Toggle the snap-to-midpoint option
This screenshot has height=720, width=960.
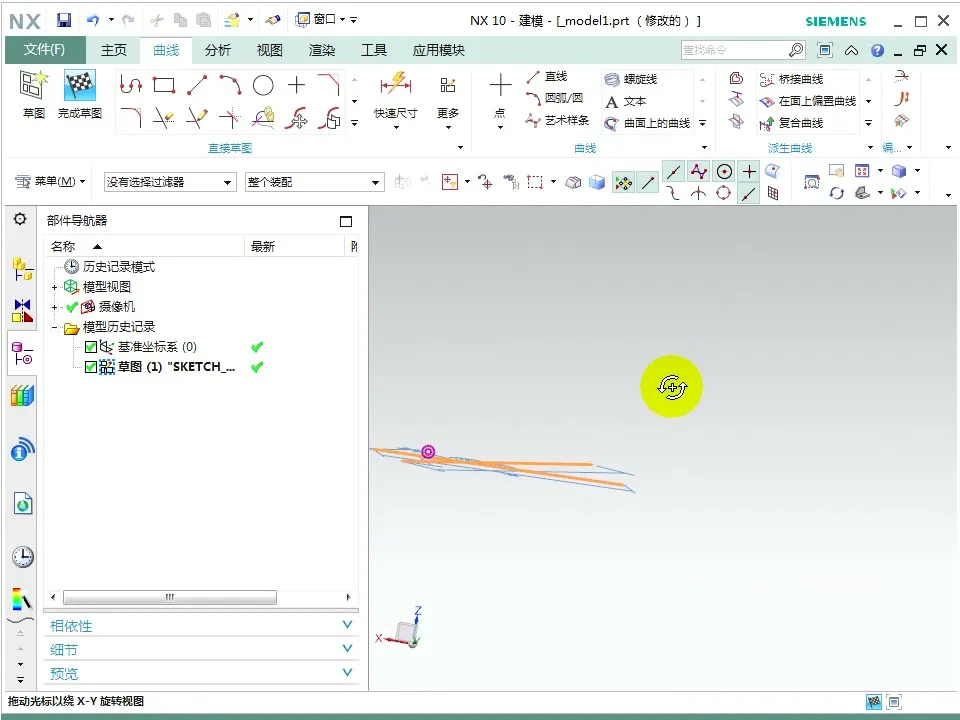[x=674, y=172]
